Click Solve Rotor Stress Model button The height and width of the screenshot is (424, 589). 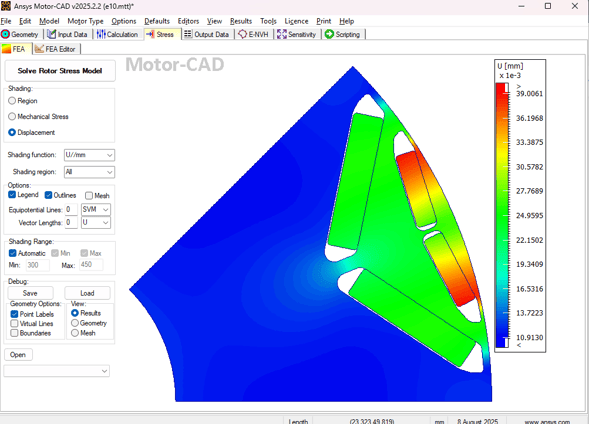coord(60,71)
